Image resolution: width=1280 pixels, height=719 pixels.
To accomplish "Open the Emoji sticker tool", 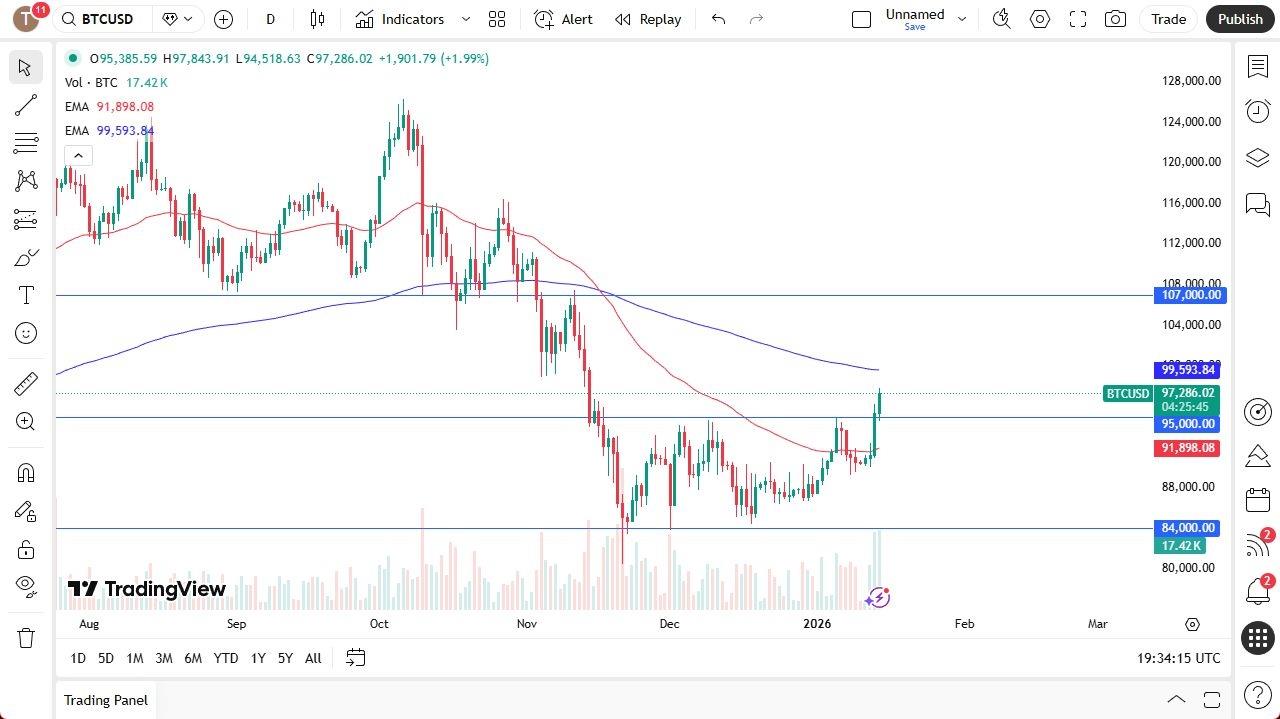I will [25, 333].
